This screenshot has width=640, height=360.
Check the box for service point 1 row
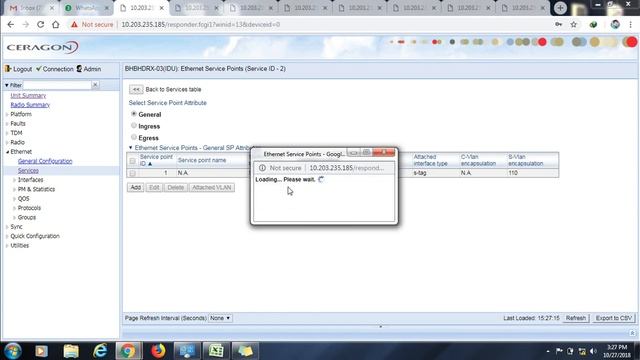click(132, 173)
